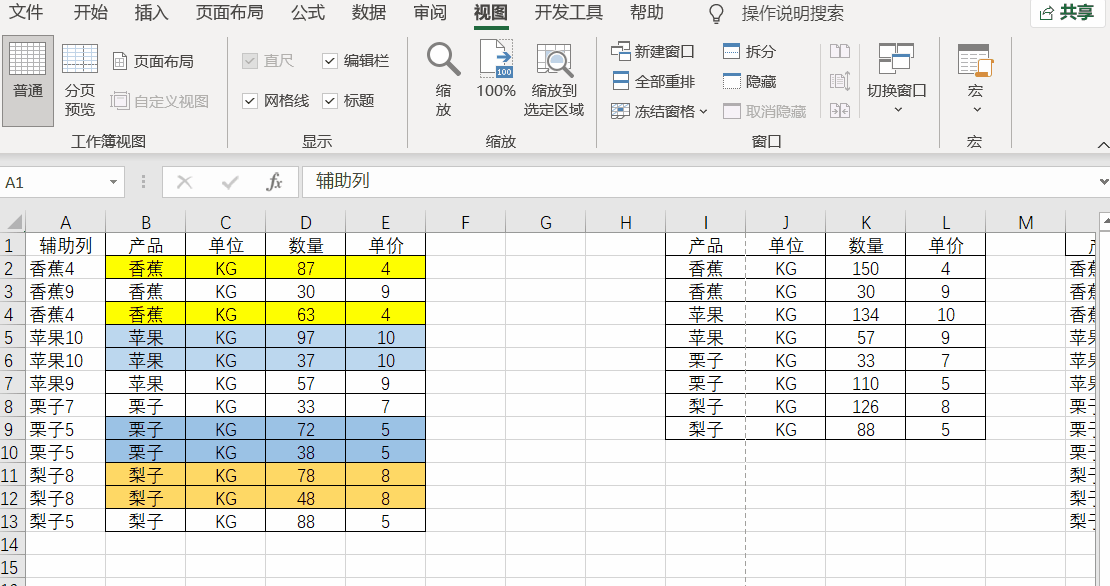This screenshot has width=1110, height=586.
Task: Open the Data (数据) tab
Action: coord(369,12)
